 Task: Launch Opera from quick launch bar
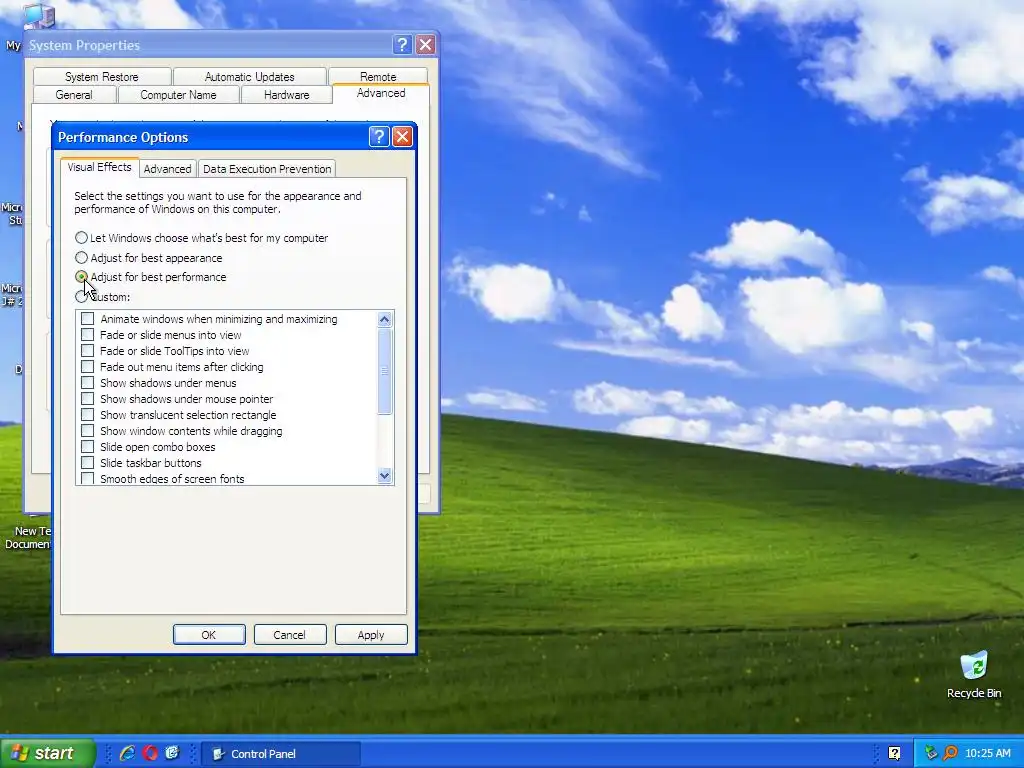pyautogui.click(x=150, y=753)
